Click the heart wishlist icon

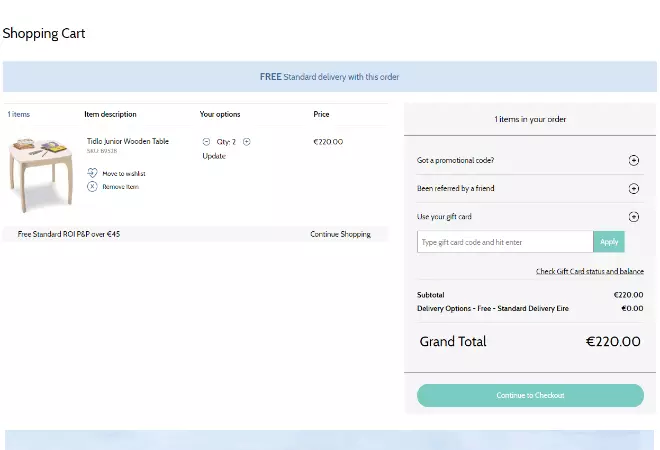click(92, 173)
